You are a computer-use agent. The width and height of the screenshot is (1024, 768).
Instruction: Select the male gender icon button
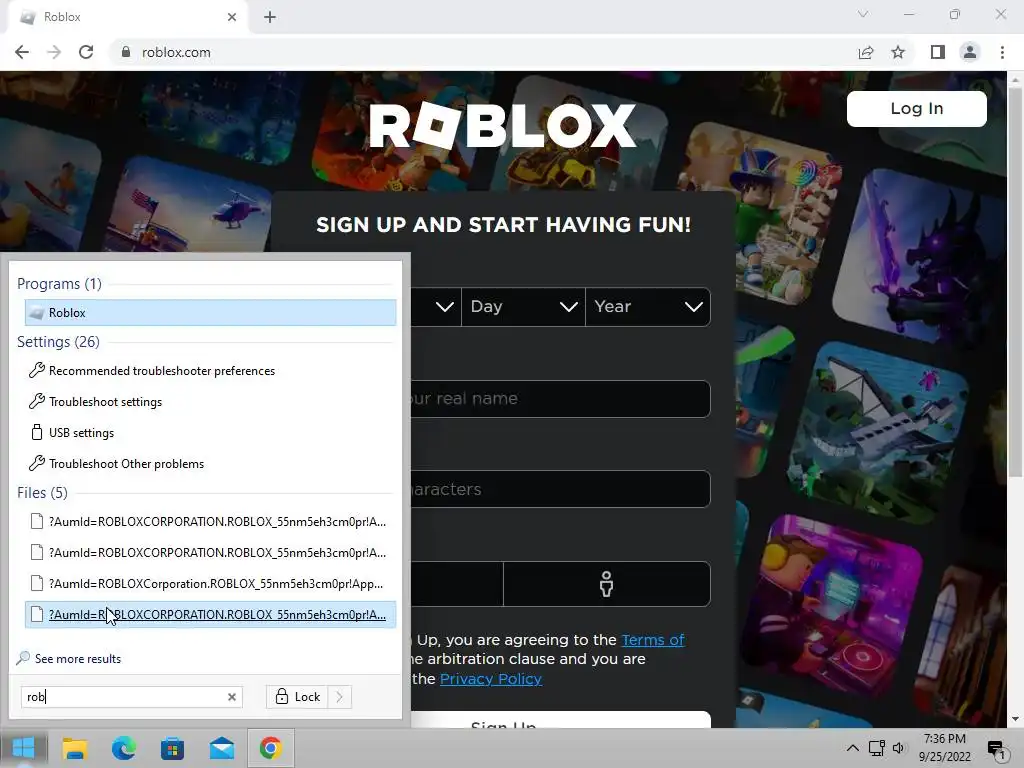click(x=607, y=584)
